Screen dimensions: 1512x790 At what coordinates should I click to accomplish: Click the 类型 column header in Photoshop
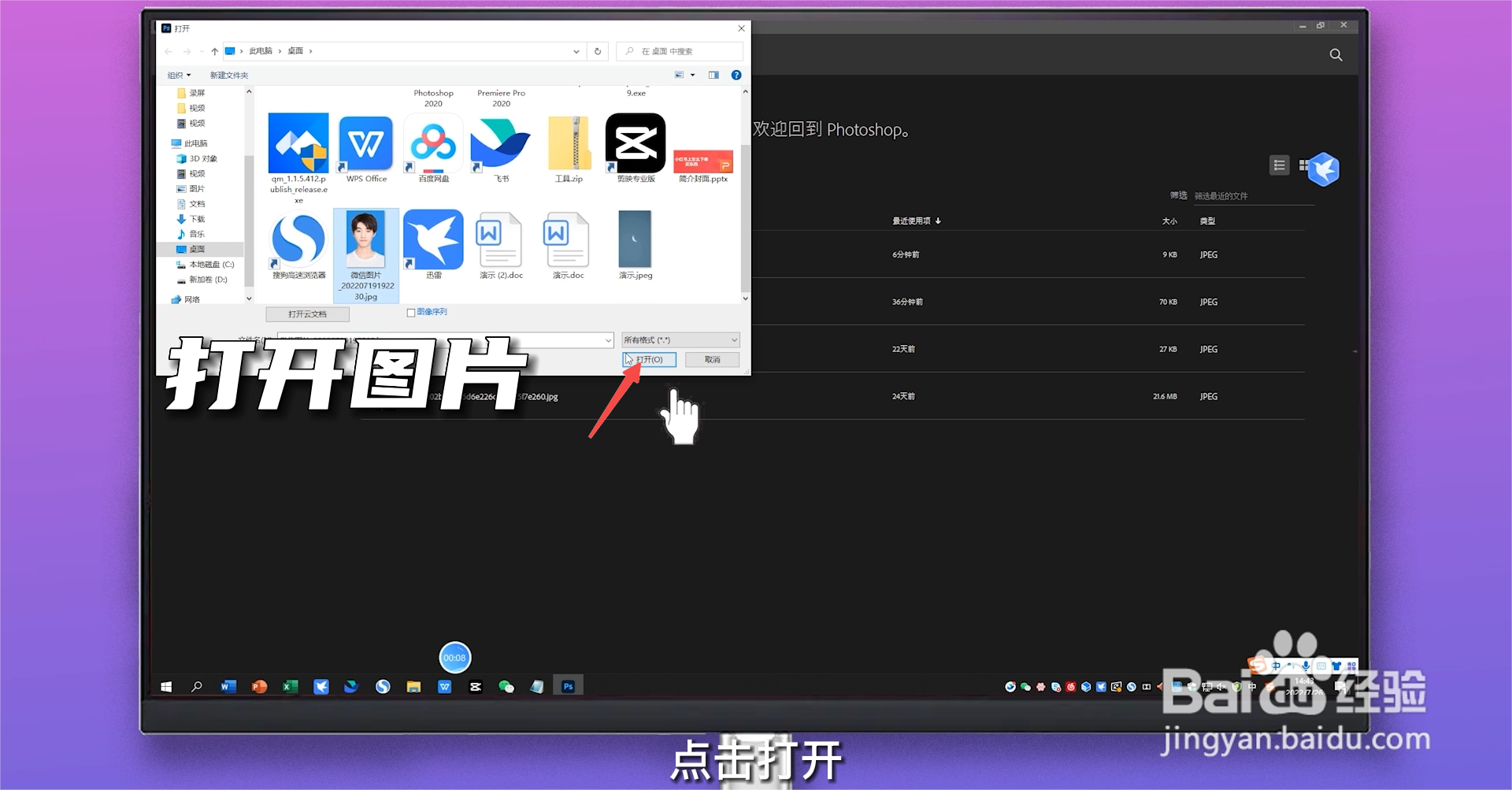(x=1207, y=221)
